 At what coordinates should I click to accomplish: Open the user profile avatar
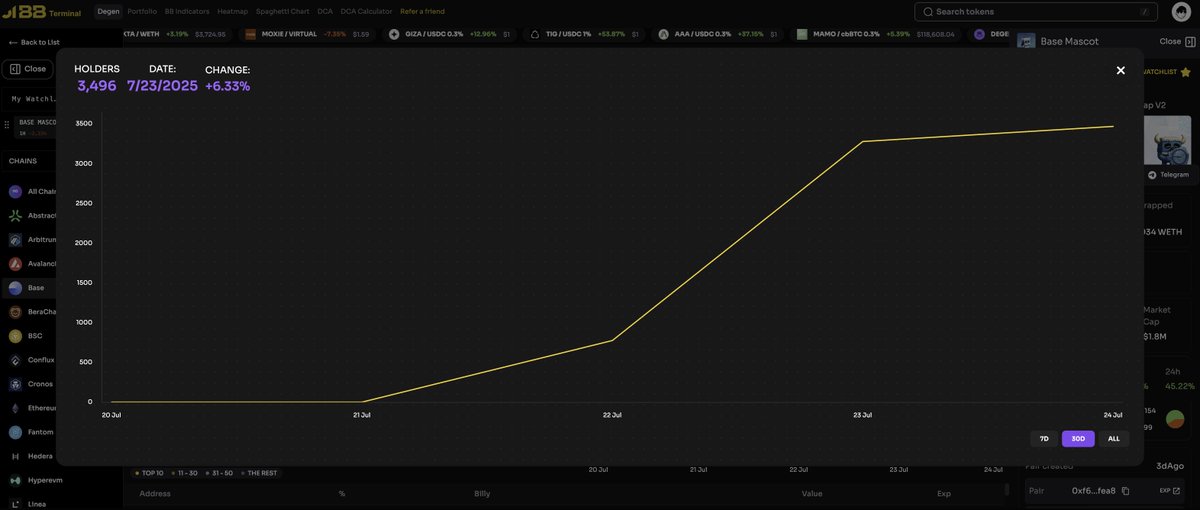[x=1181, y=11]
